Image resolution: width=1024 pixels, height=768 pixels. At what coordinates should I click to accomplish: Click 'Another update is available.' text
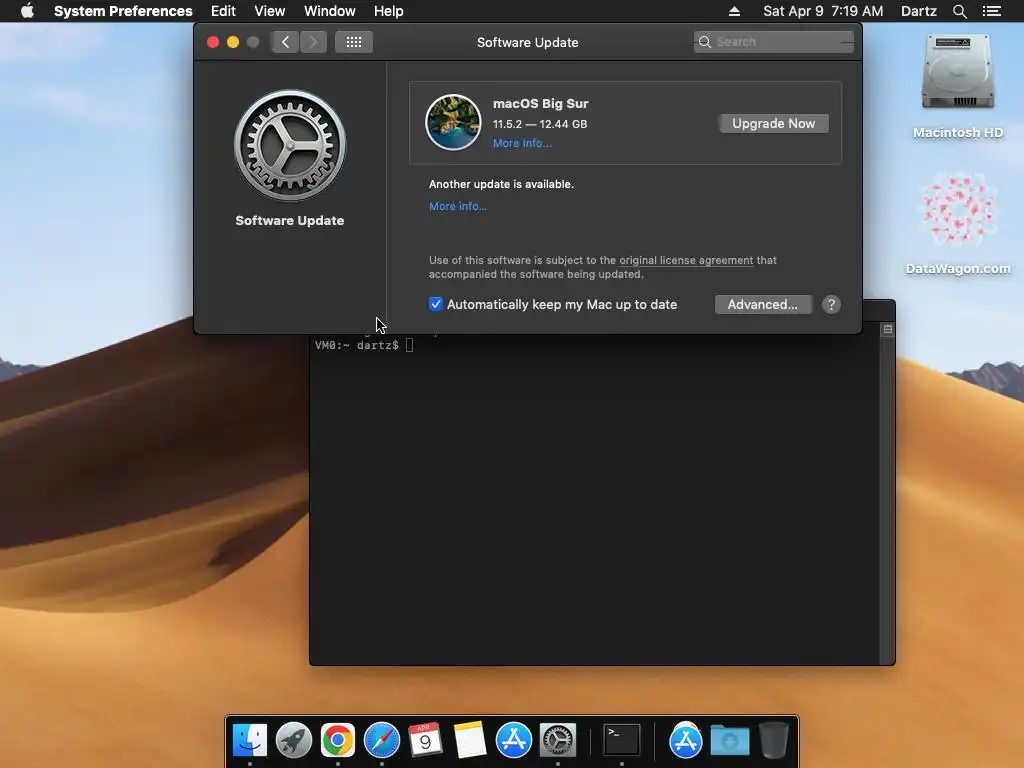click(502, 184)
